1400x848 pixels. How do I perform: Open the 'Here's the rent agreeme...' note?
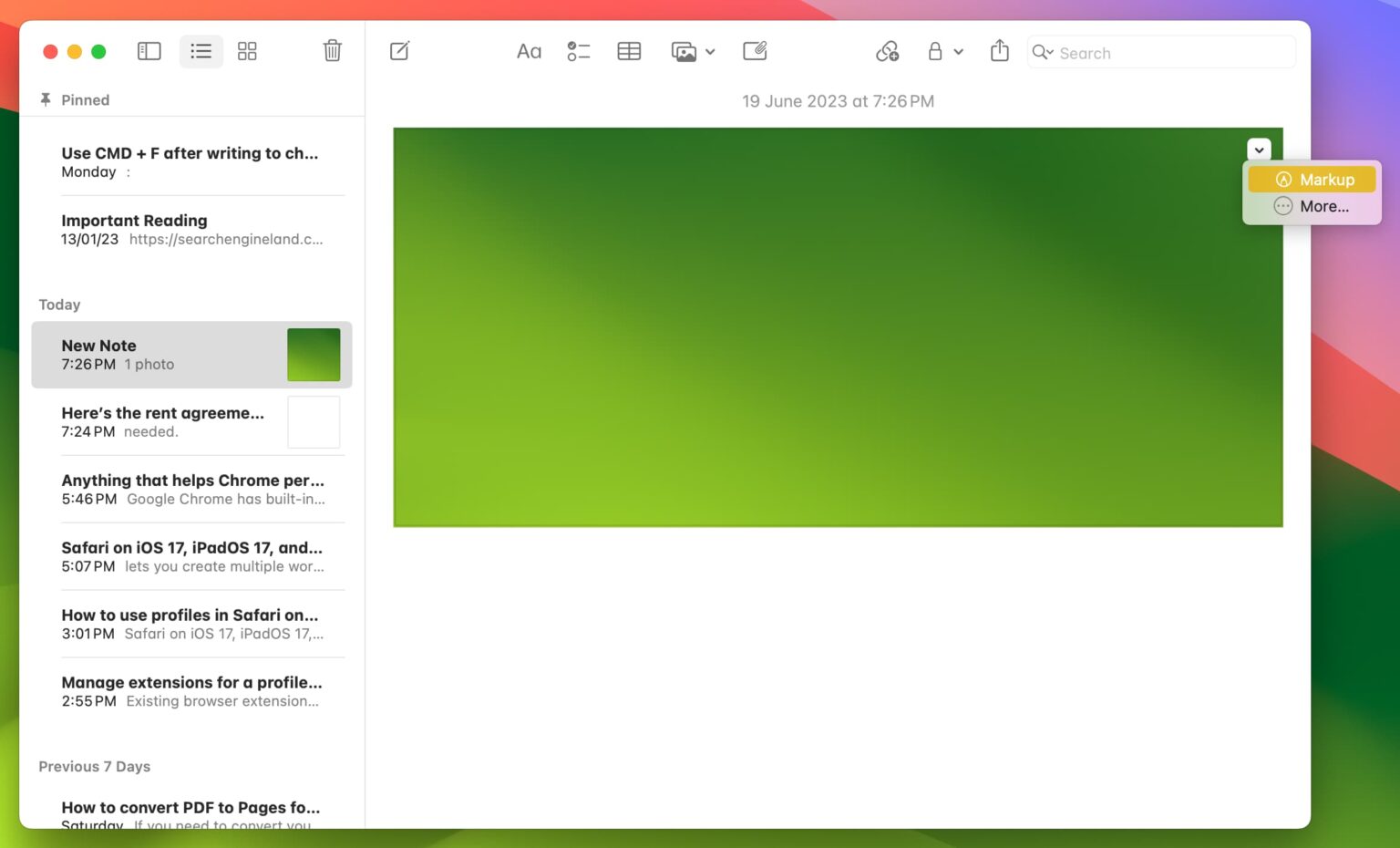(x=191, y=422)
